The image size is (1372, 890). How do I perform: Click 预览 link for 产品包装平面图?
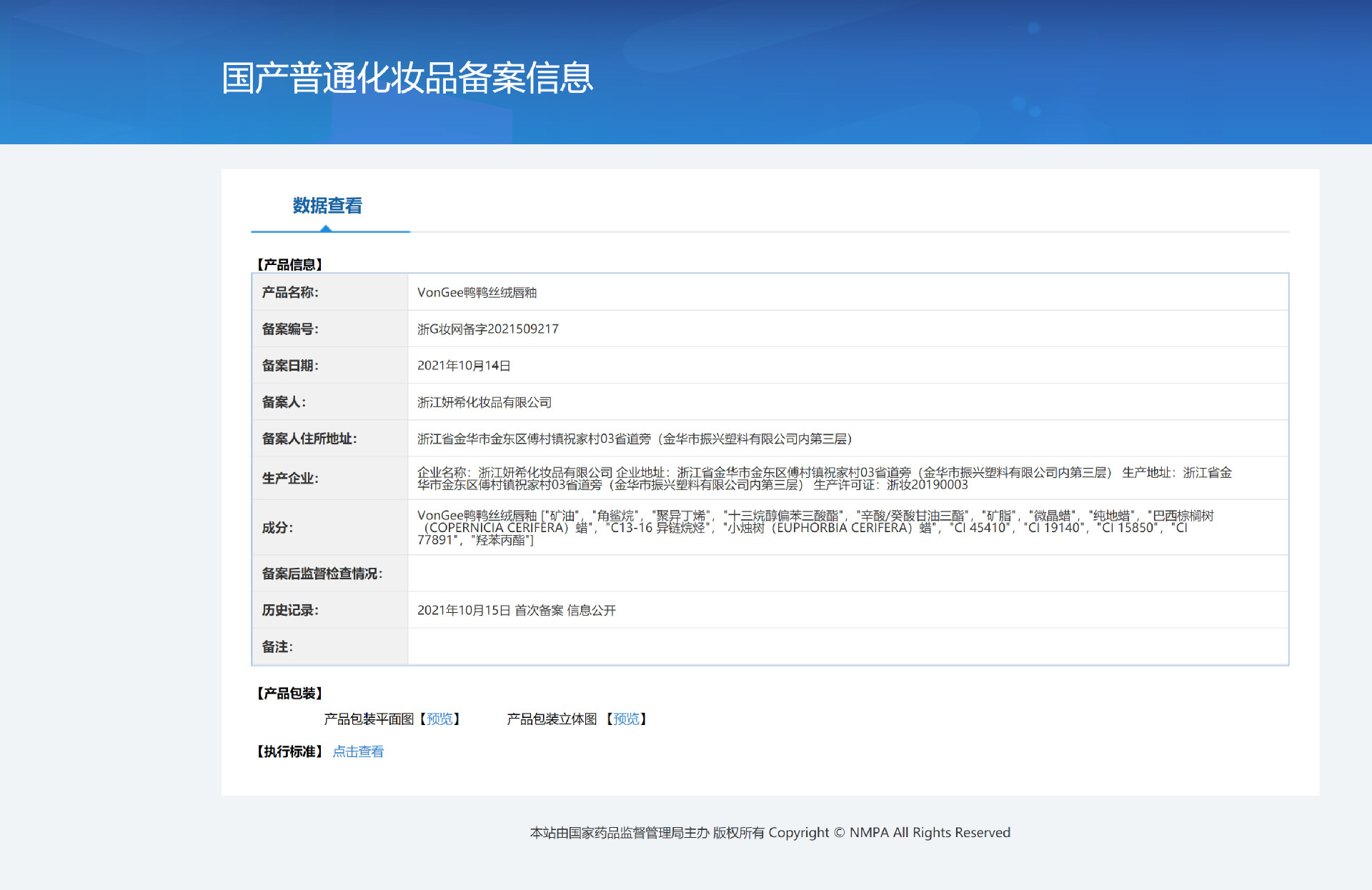(x=439, y=719)
